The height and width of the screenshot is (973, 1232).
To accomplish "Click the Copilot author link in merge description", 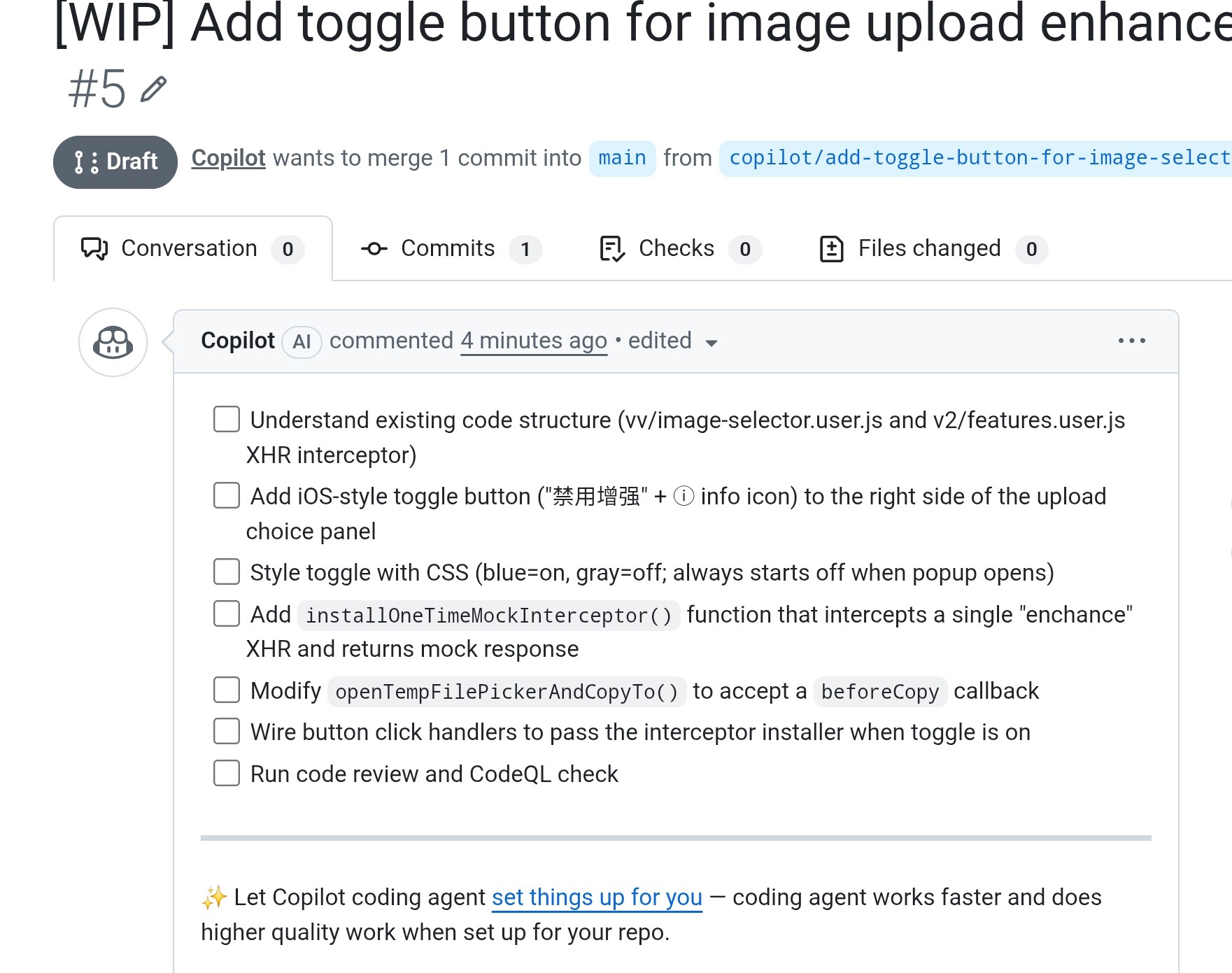I will (228, 158).
